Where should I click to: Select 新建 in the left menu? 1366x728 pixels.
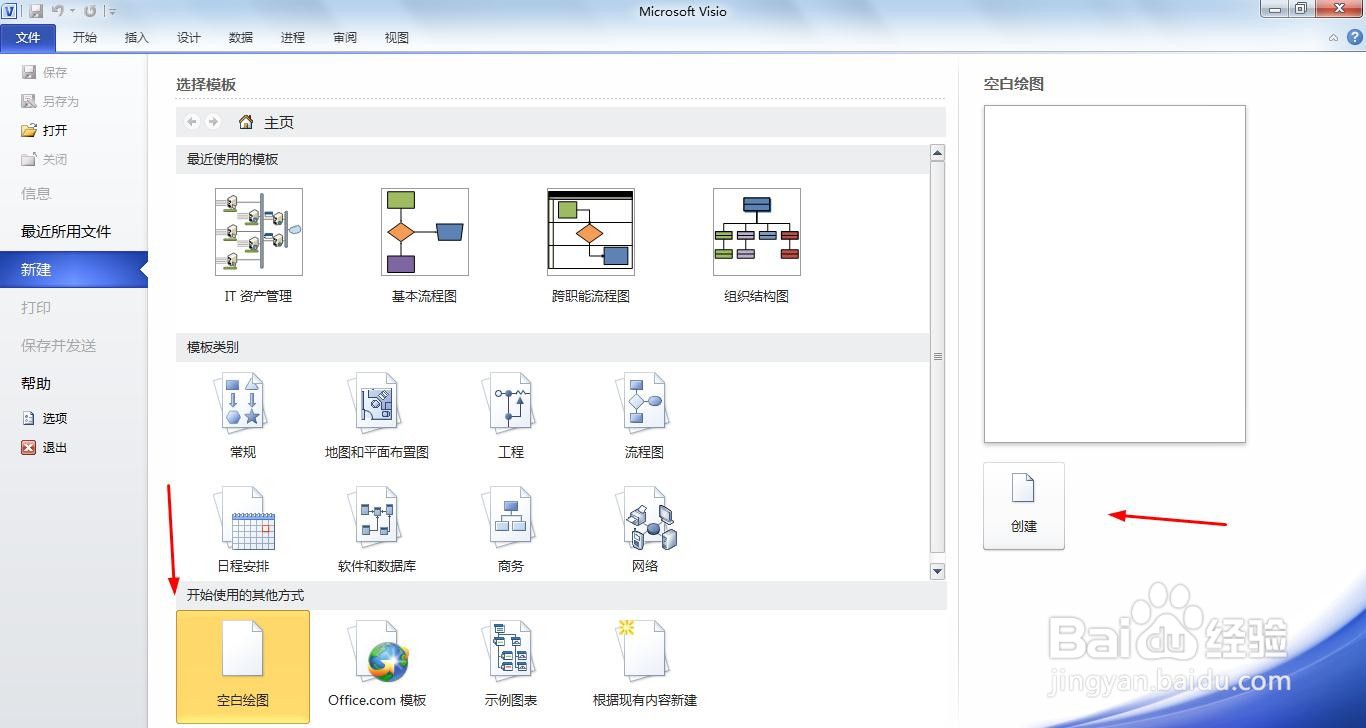pyautogui.click(x=74, y=269)
